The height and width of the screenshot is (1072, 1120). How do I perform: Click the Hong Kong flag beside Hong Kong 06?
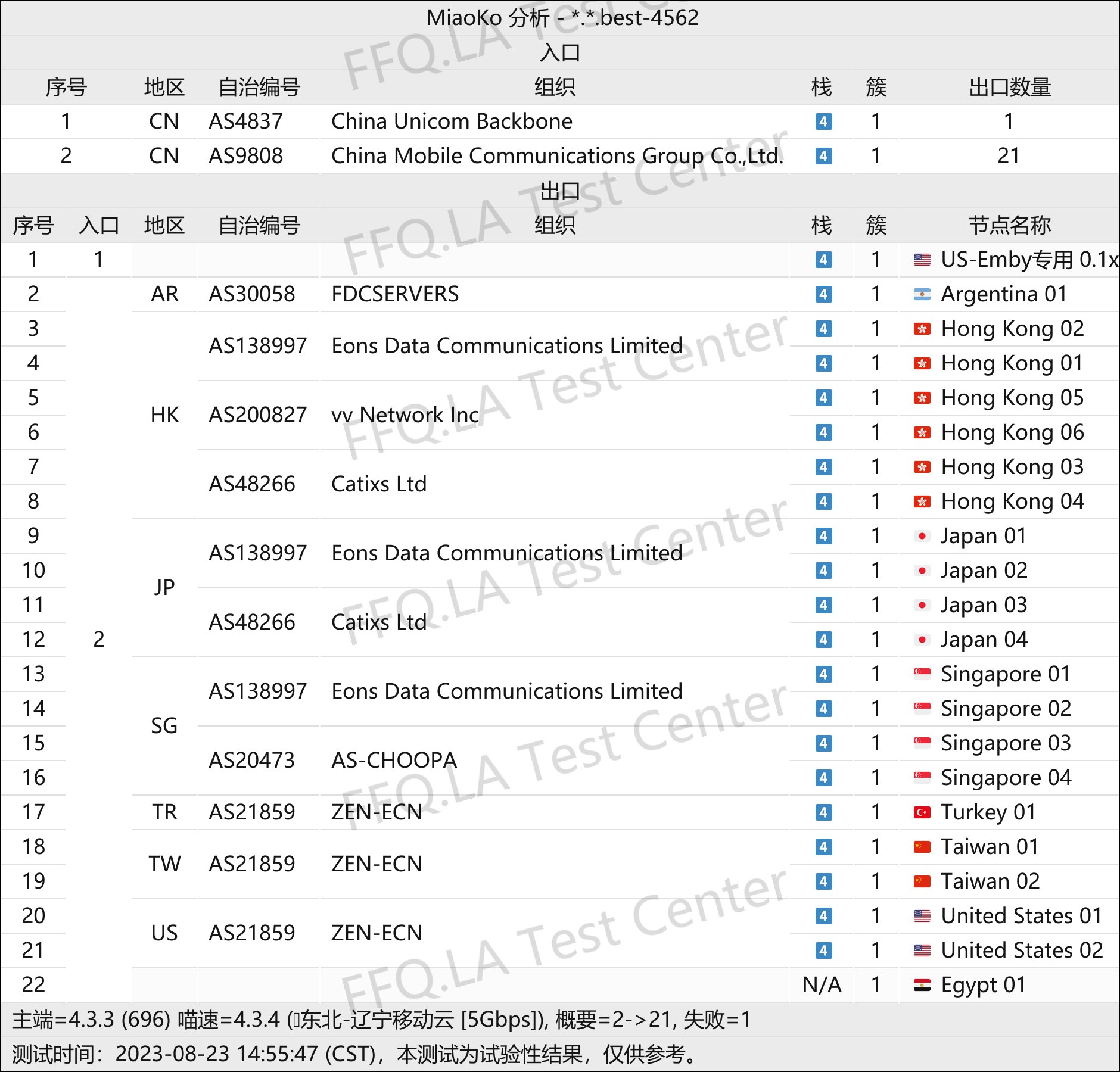click(922, 432)
